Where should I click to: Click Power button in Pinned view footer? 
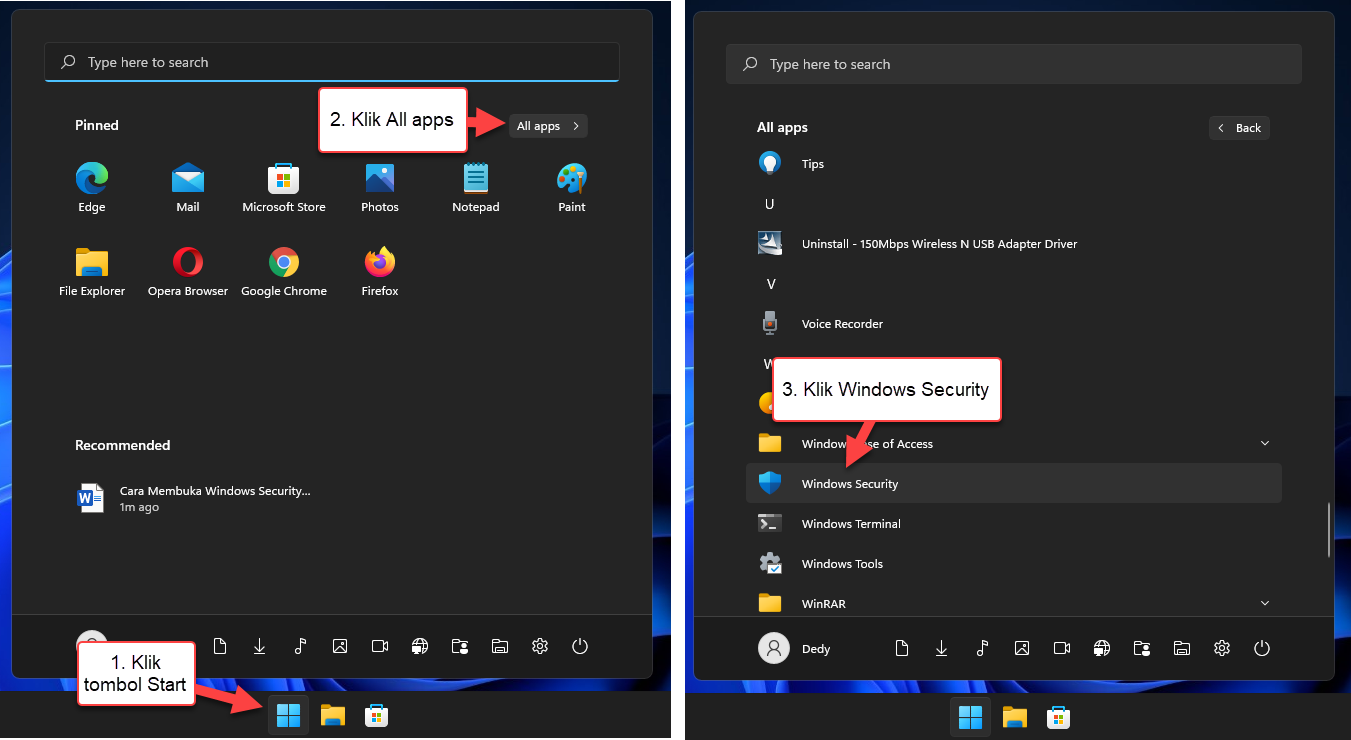click(x=580, y=646)
